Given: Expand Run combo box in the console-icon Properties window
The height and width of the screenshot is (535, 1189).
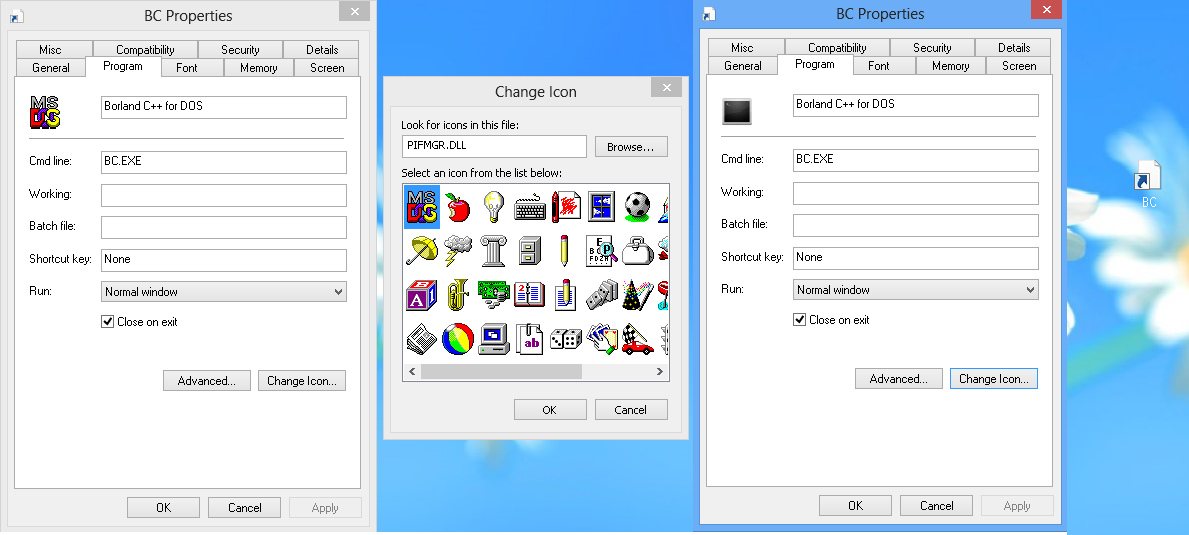Looking at the screenshot, I should point(915,289).
